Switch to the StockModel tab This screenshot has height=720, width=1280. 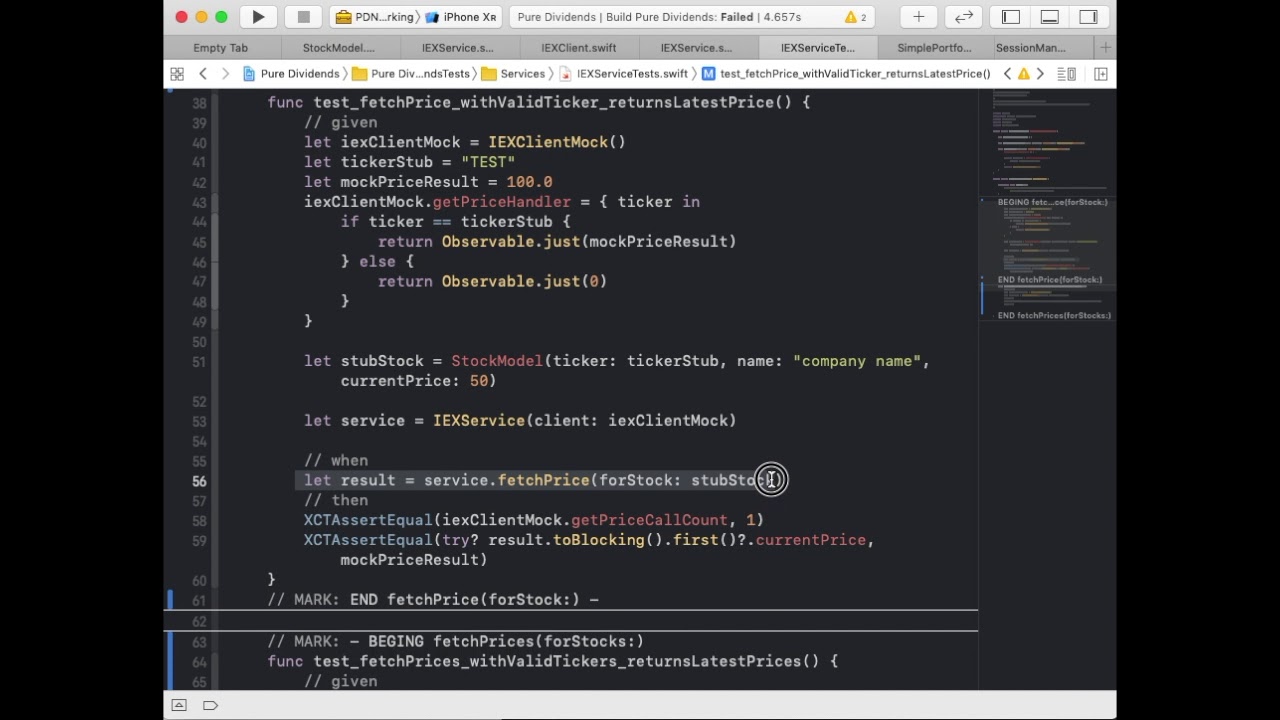(x=339, y=48)
